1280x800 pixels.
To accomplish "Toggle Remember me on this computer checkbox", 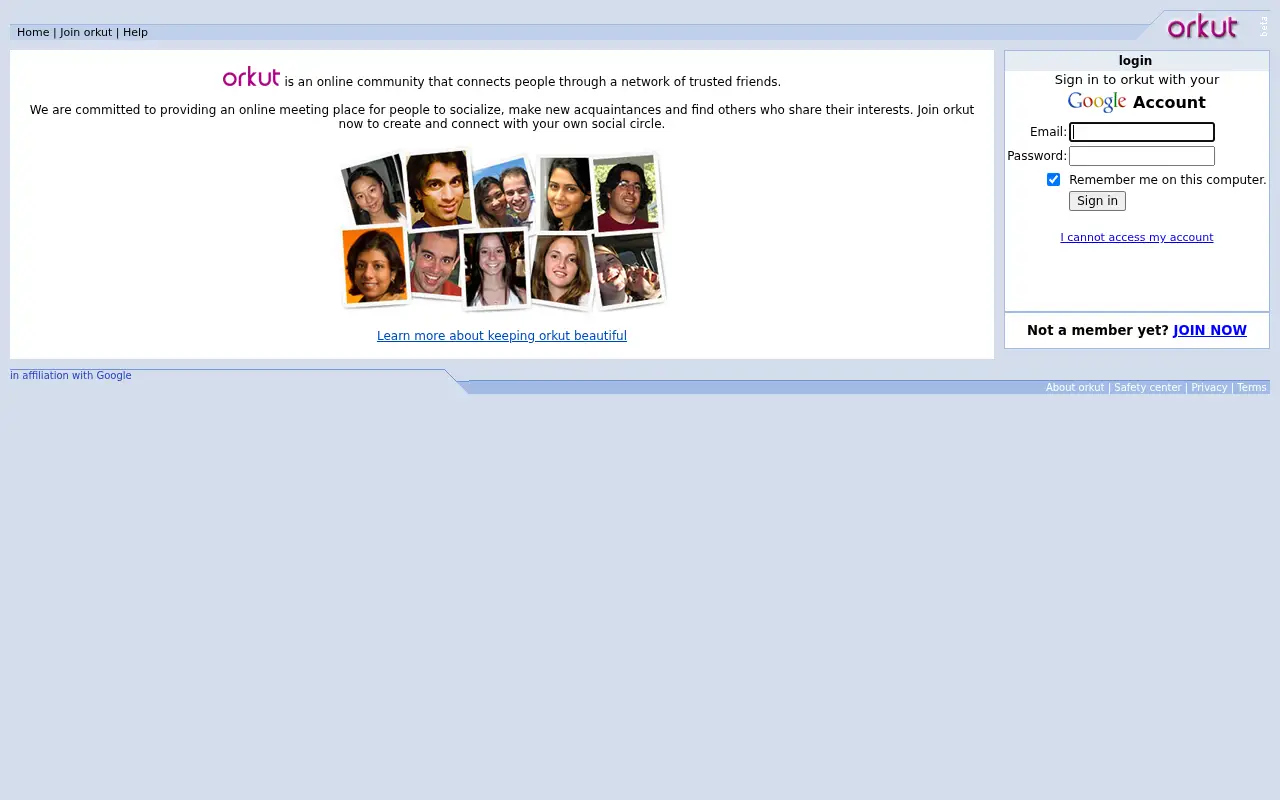I will coord(1053,180).
